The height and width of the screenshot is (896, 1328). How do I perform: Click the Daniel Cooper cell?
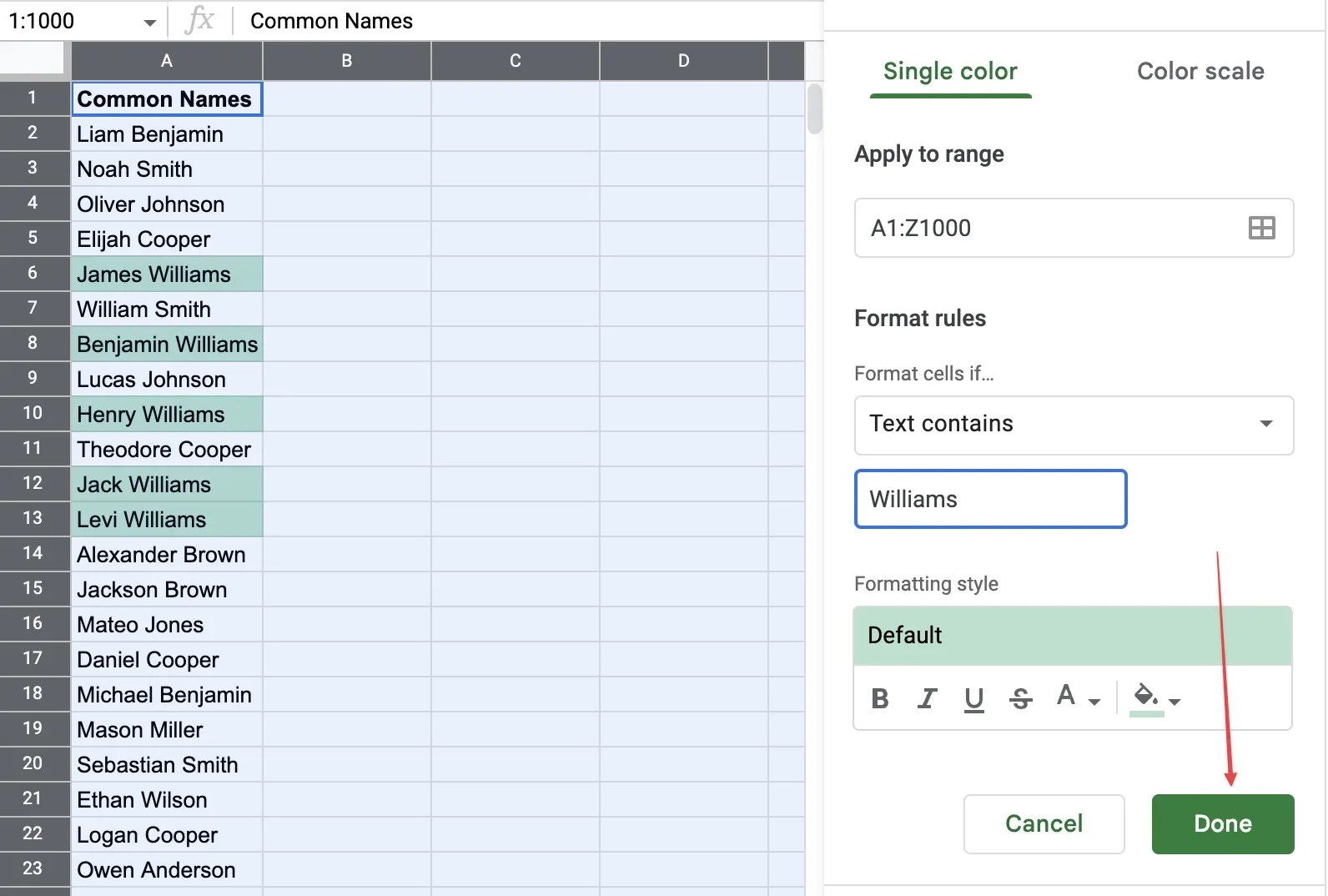[167, 659]
